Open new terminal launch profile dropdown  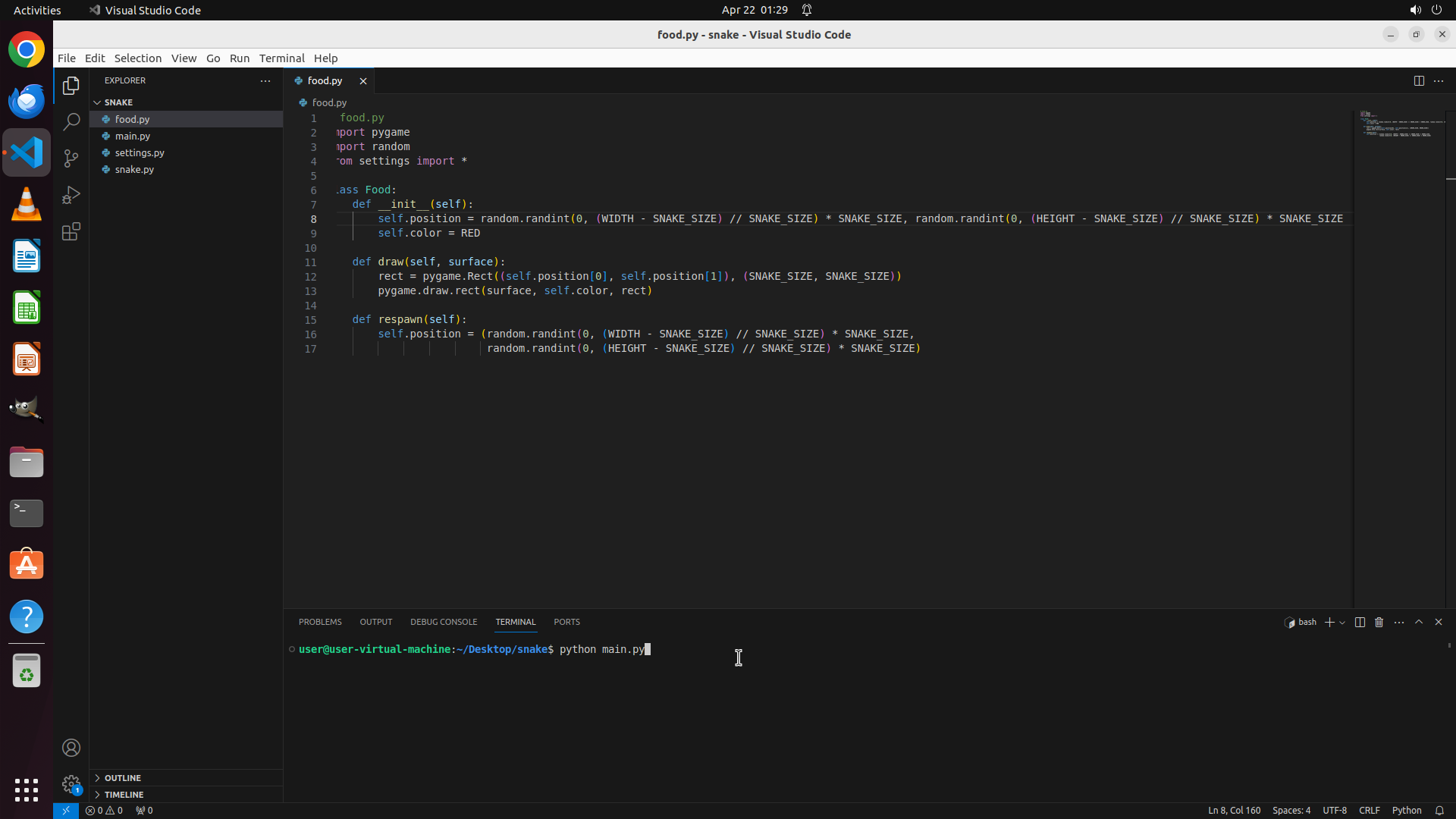point(1342,623)
